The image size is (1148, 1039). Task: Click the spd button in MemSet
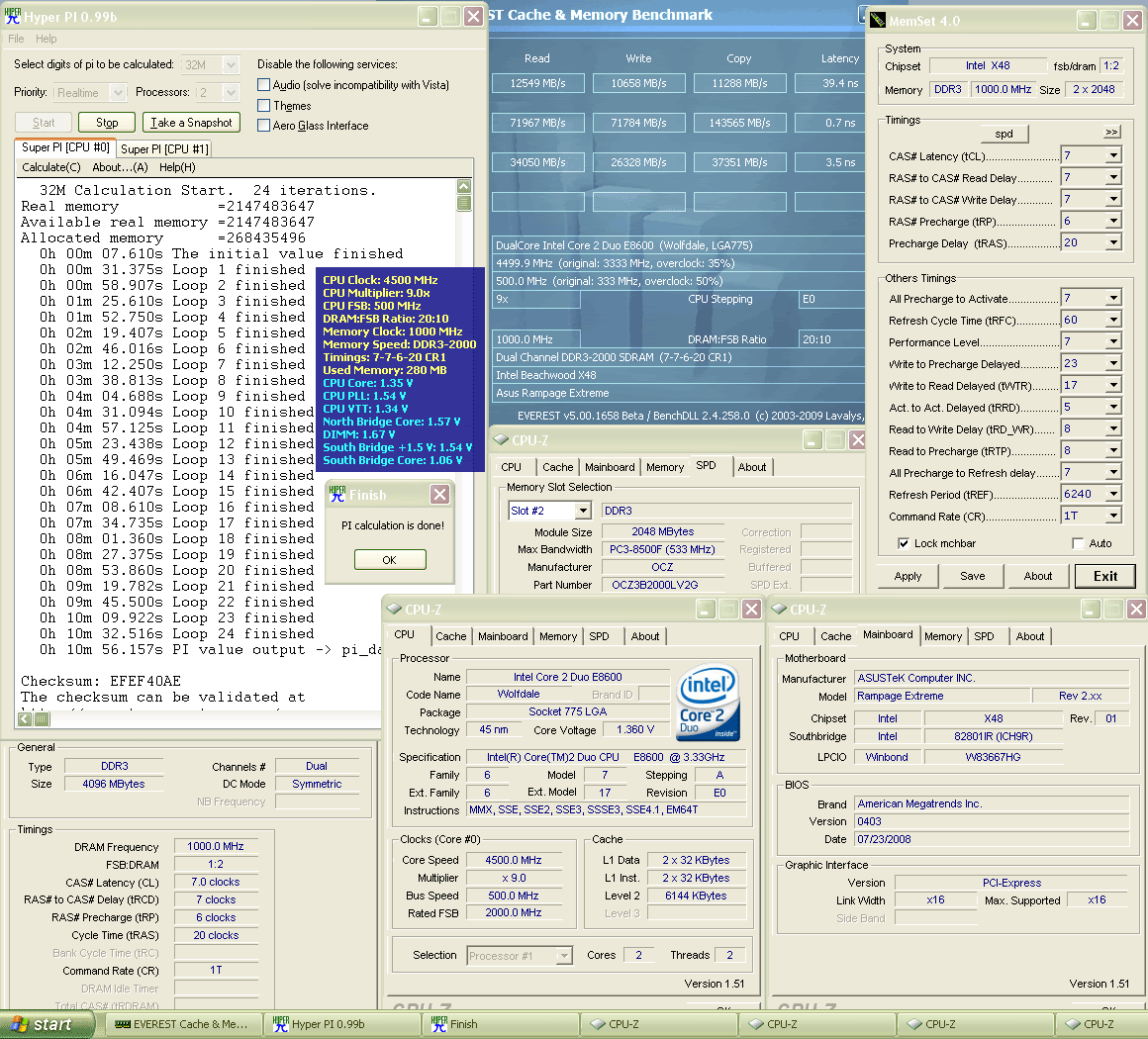click(x=1004, y=134)
